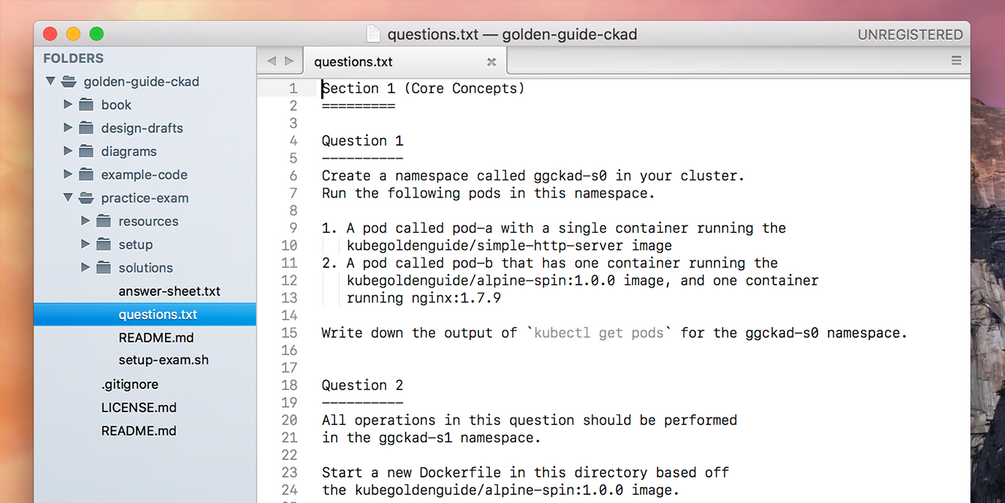Switch to the questions.txt tab
The height and width of the screenshot is (503, 1005).
pyautogui.click(x=353, y=62)
